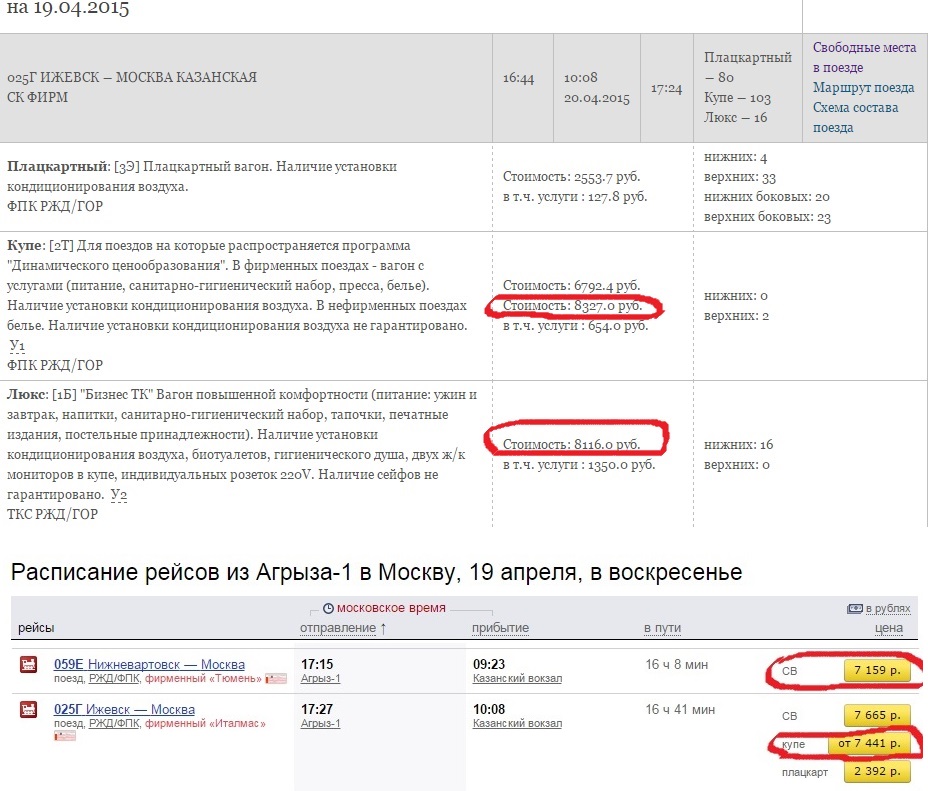This screenshot has width=928, height=791.
Task: Click the ticket icon after «Тюмень»
Action: [276, 679]
